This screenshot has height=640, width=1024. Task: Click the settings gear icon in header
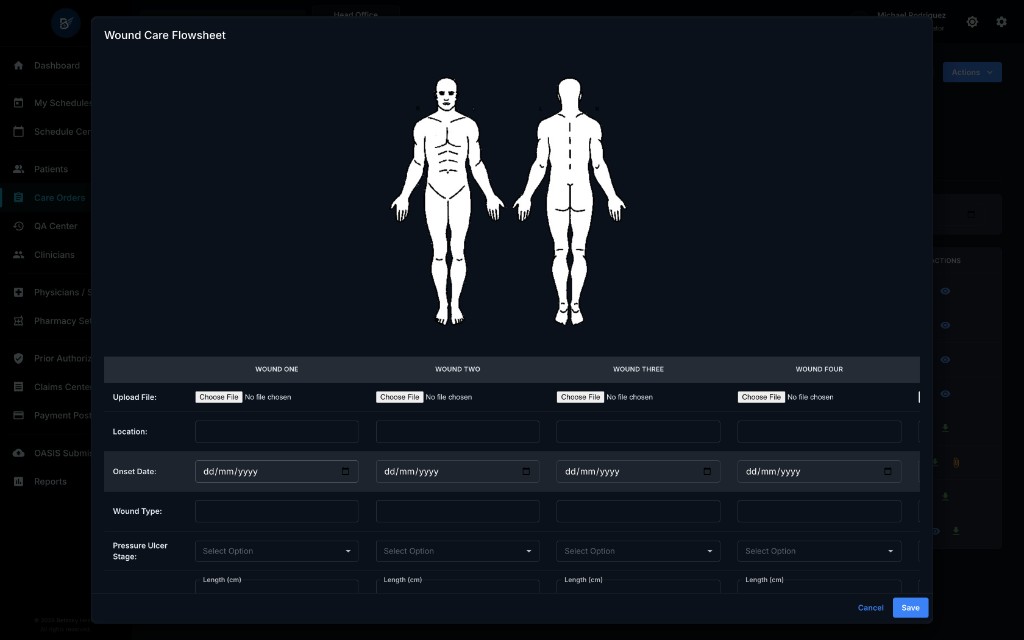[1001, 22]
